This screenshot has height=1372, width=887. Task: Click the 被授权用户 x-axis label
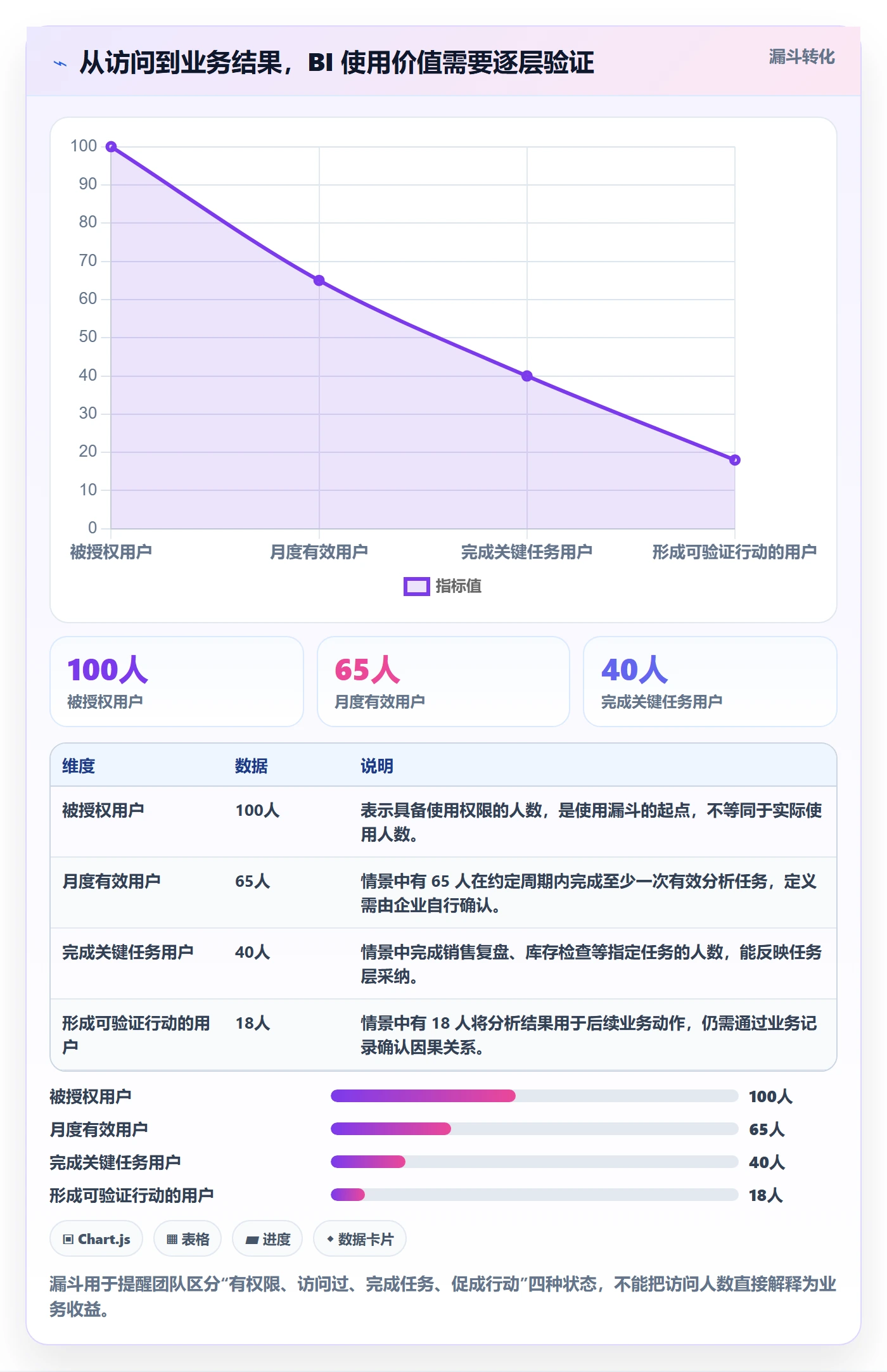coord(111,552)
